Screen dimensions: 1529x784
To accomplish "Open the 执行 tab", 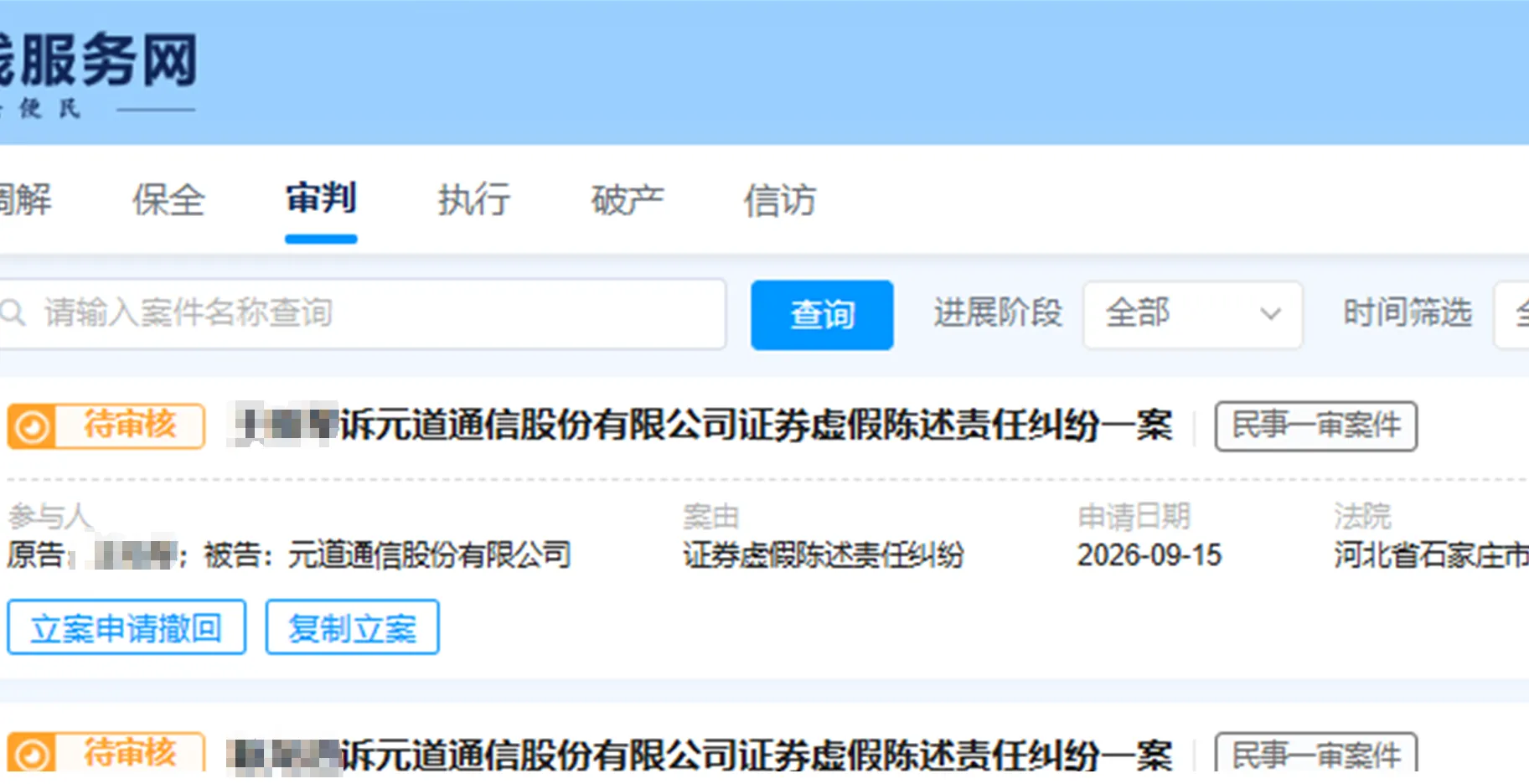I will coord(474,200).
